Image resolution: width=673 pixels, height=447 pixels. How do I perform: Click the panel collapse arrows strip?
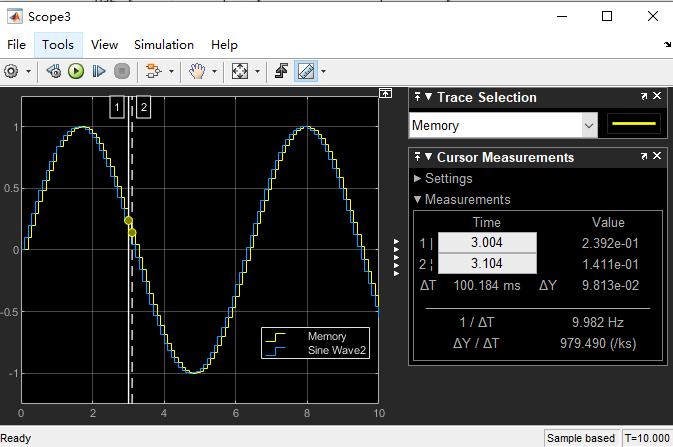[396, 258]
